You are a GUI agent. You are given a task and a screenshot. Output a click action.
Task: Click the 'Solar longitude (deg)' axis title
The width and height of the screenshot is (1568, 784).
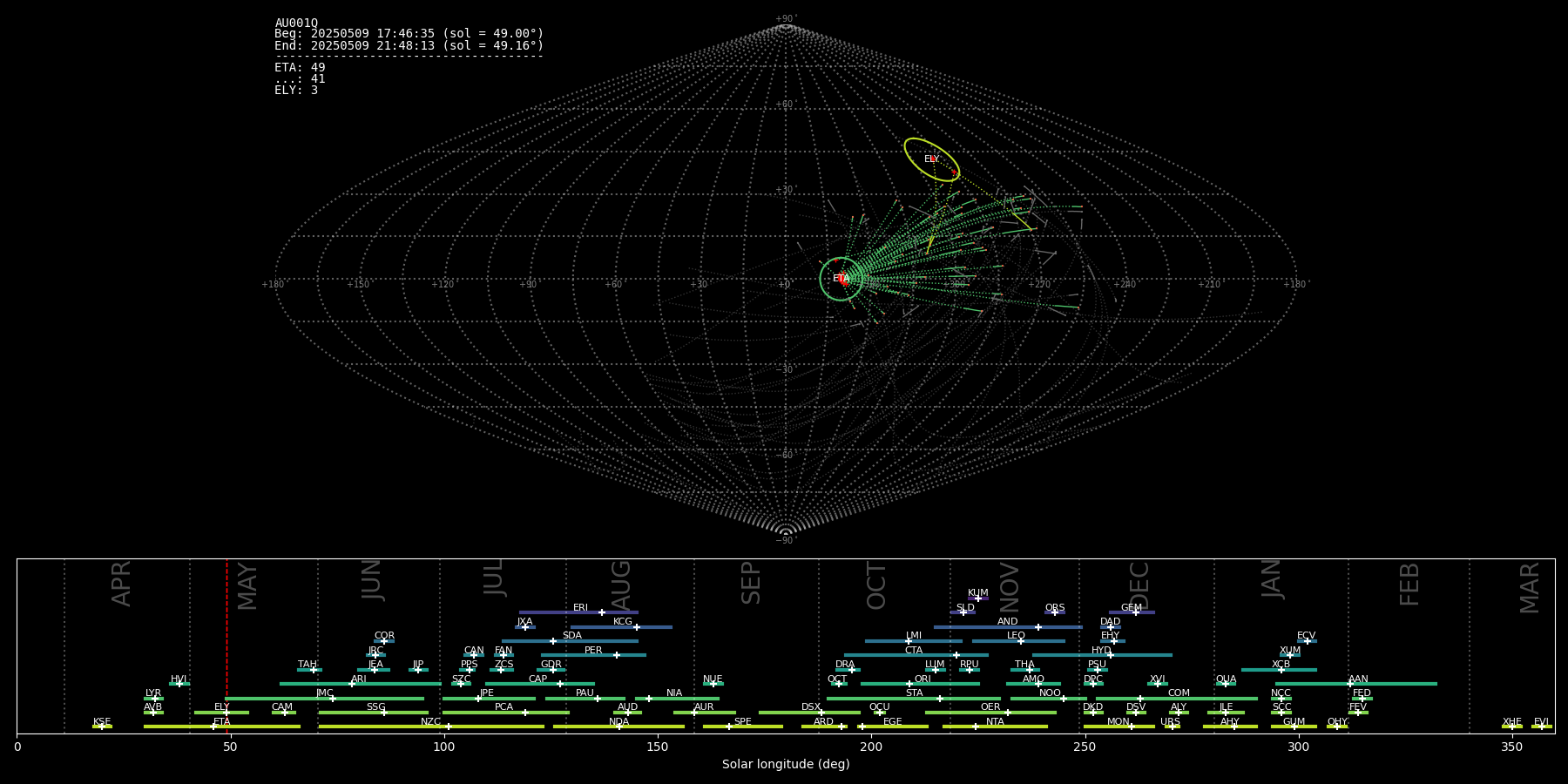coord(786,764)
